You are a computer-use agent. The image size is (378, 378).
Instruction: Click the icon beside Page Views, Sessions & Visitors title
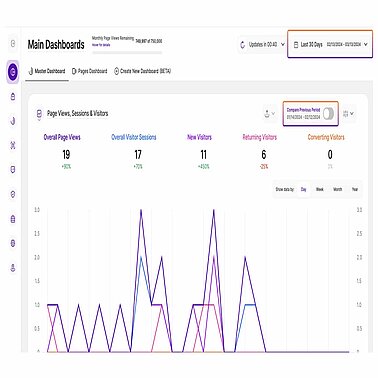pos(39,114)
